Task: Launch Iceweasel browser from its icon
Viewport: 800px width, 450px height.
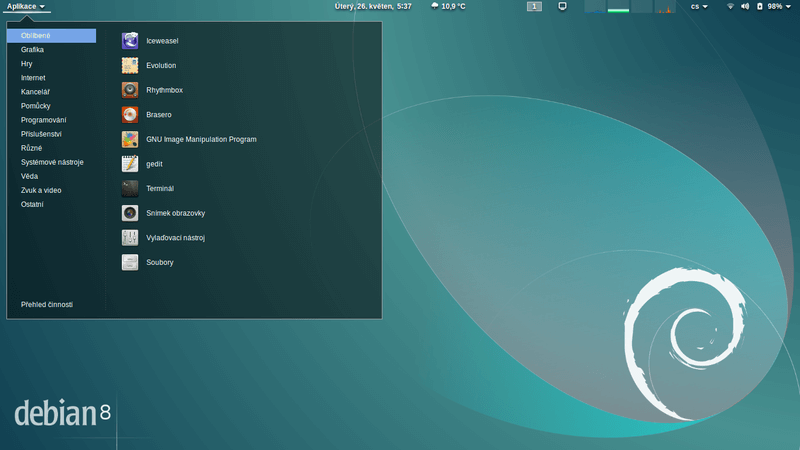Action: 130,41
